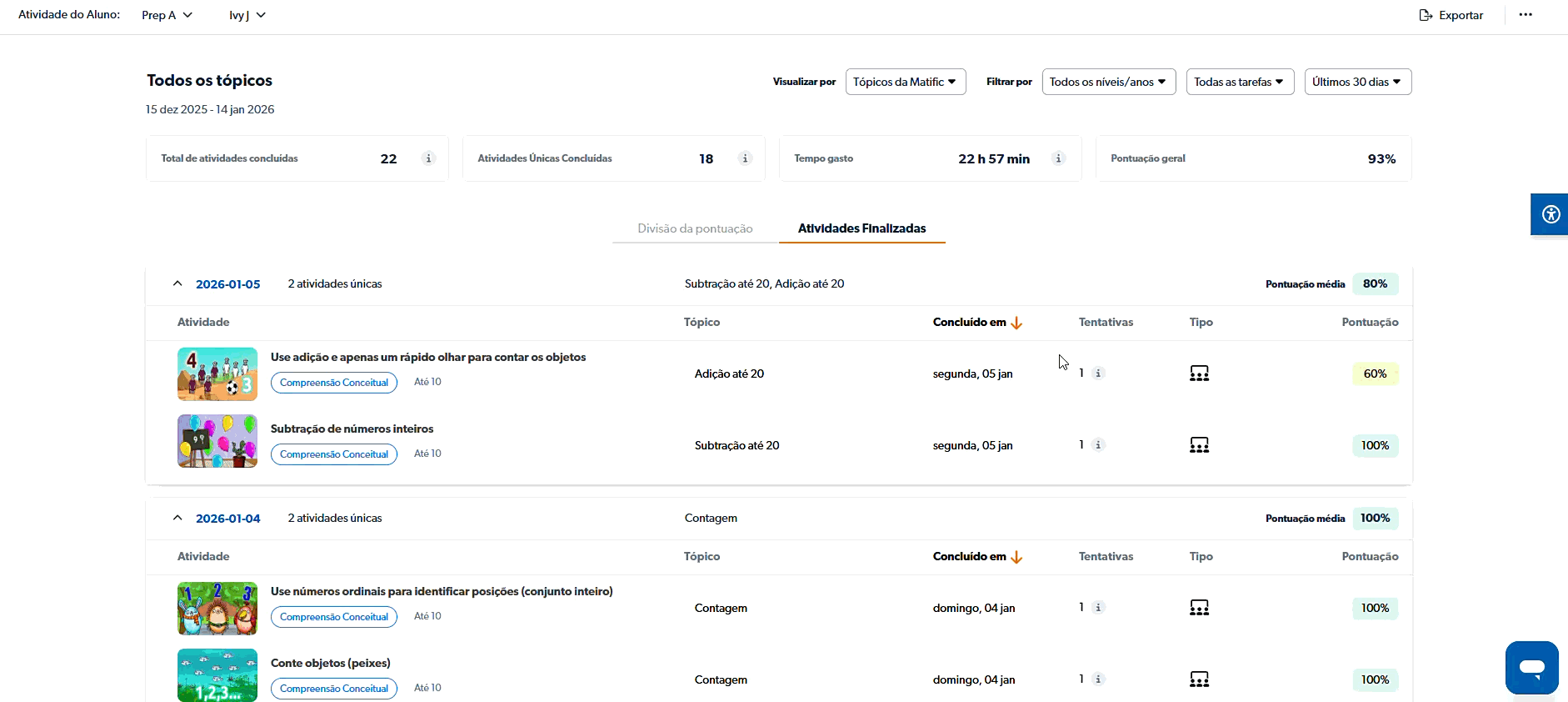Collapse the 2026-01-05 activity group

click(177, 283)
